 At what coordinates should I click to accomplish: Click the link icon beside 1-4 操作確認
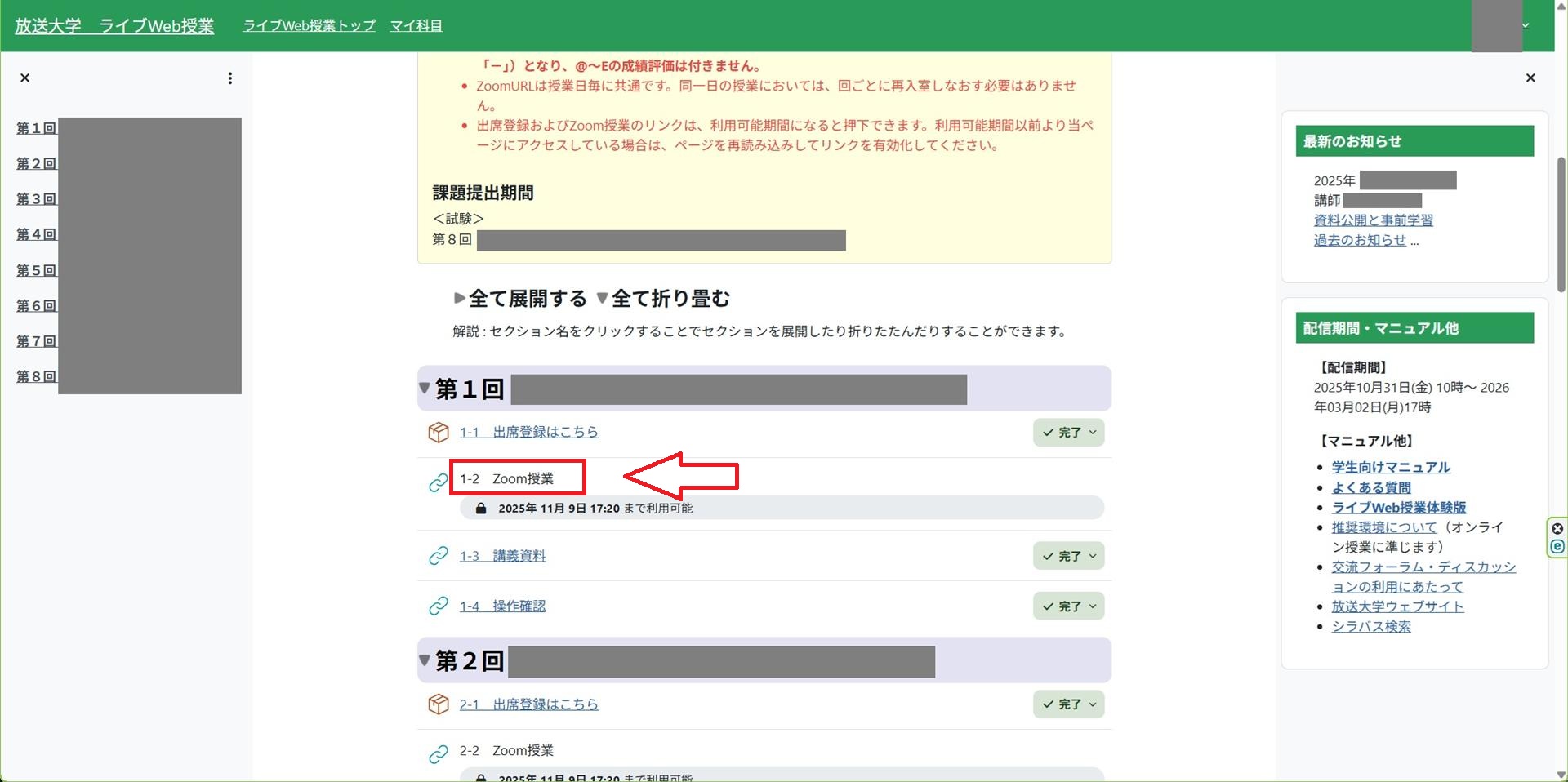coord(439,606)
